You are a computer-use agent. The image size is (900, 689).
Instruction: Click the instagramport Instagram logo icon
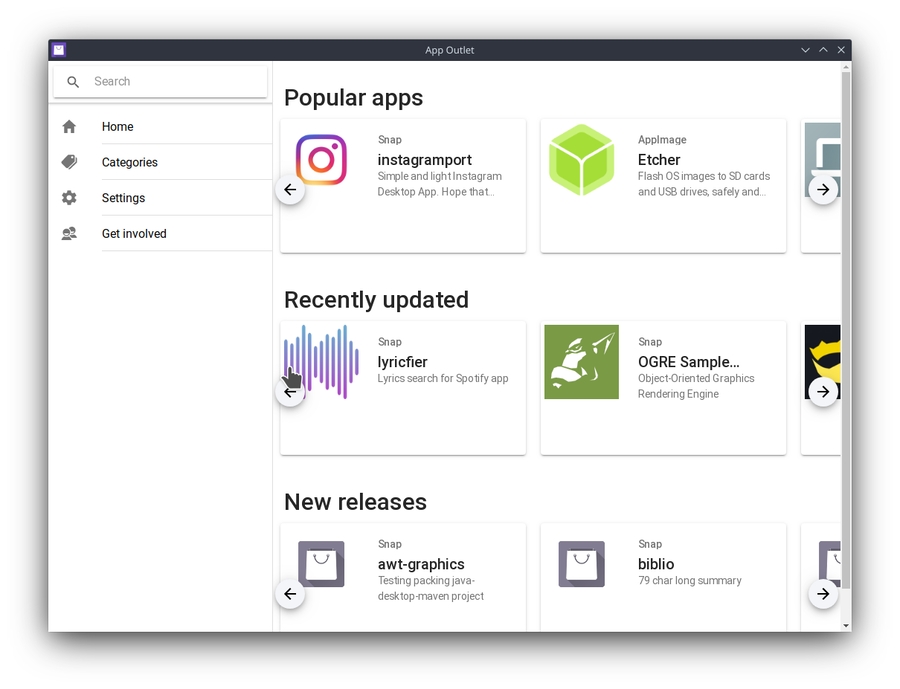coord(321,160)
